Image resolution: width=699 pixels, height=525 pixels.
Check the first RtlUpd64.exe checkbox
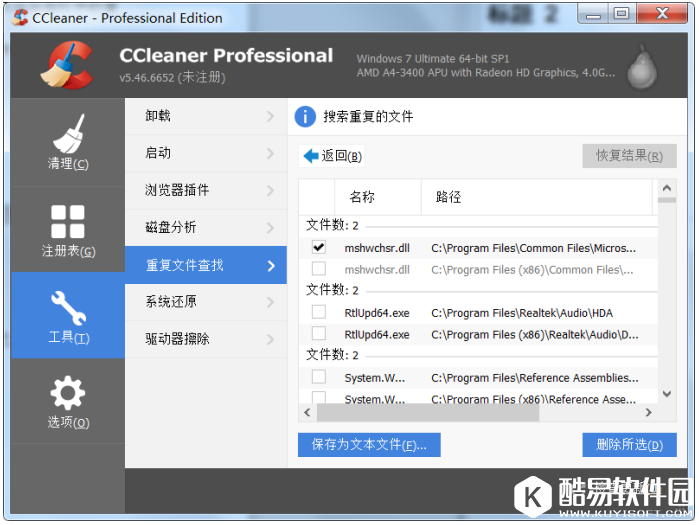[x=318, y=313]
